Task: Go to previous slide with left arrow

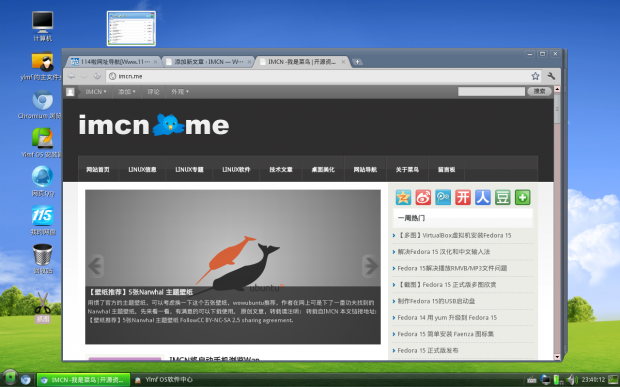Action: coord(95,266)
